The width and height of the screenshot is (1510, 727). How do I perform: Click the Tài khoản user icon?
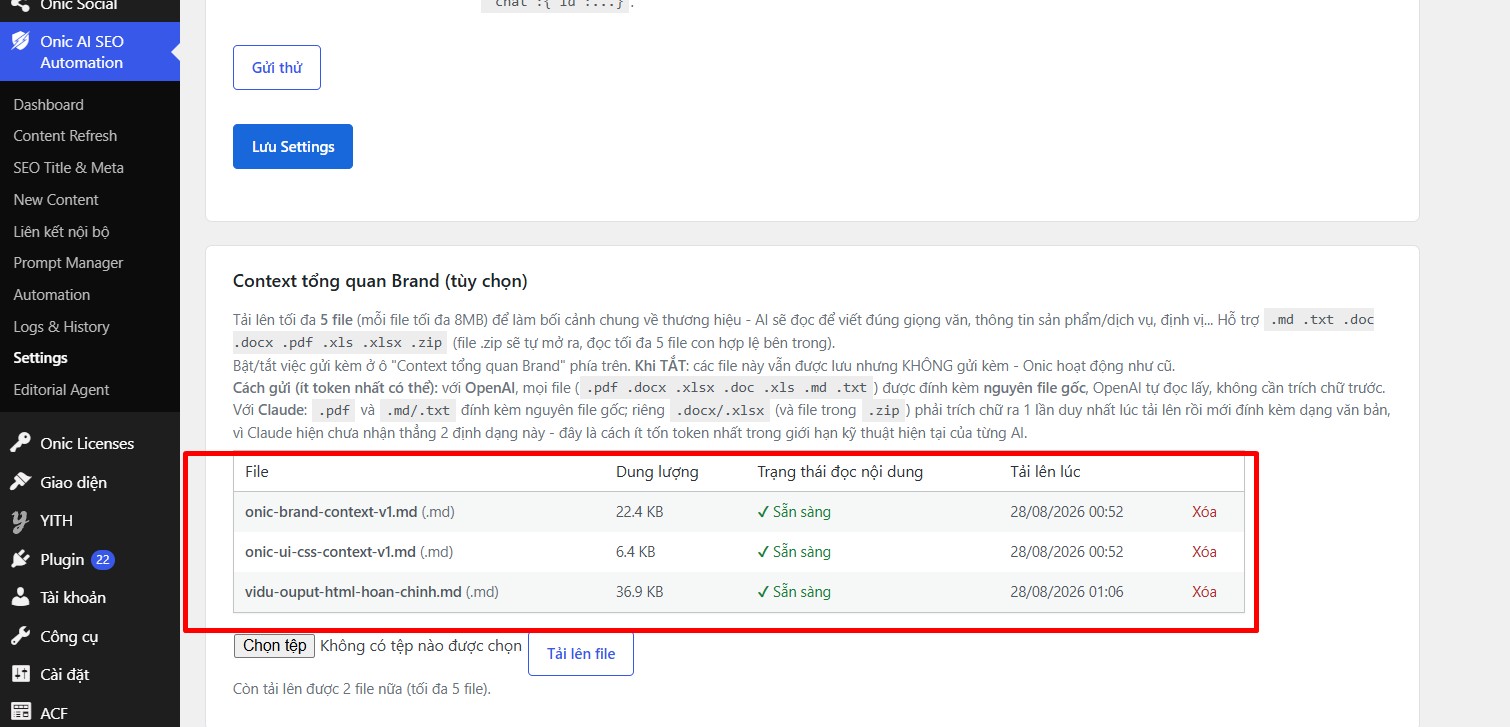pyautogui.click(x=20, y=597)
